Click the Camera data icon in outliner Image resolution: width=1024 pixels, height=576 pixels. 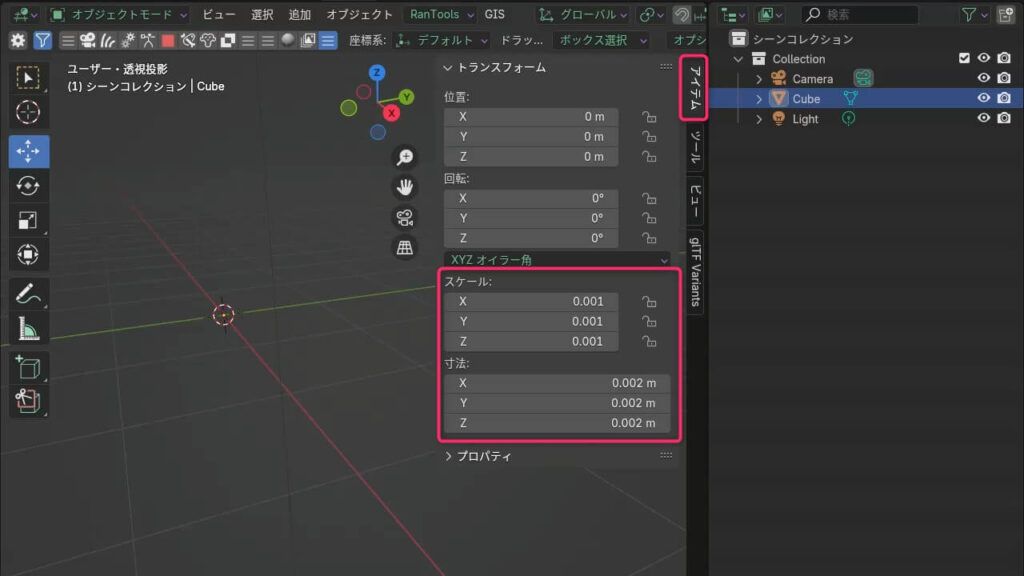click(863, 78)
